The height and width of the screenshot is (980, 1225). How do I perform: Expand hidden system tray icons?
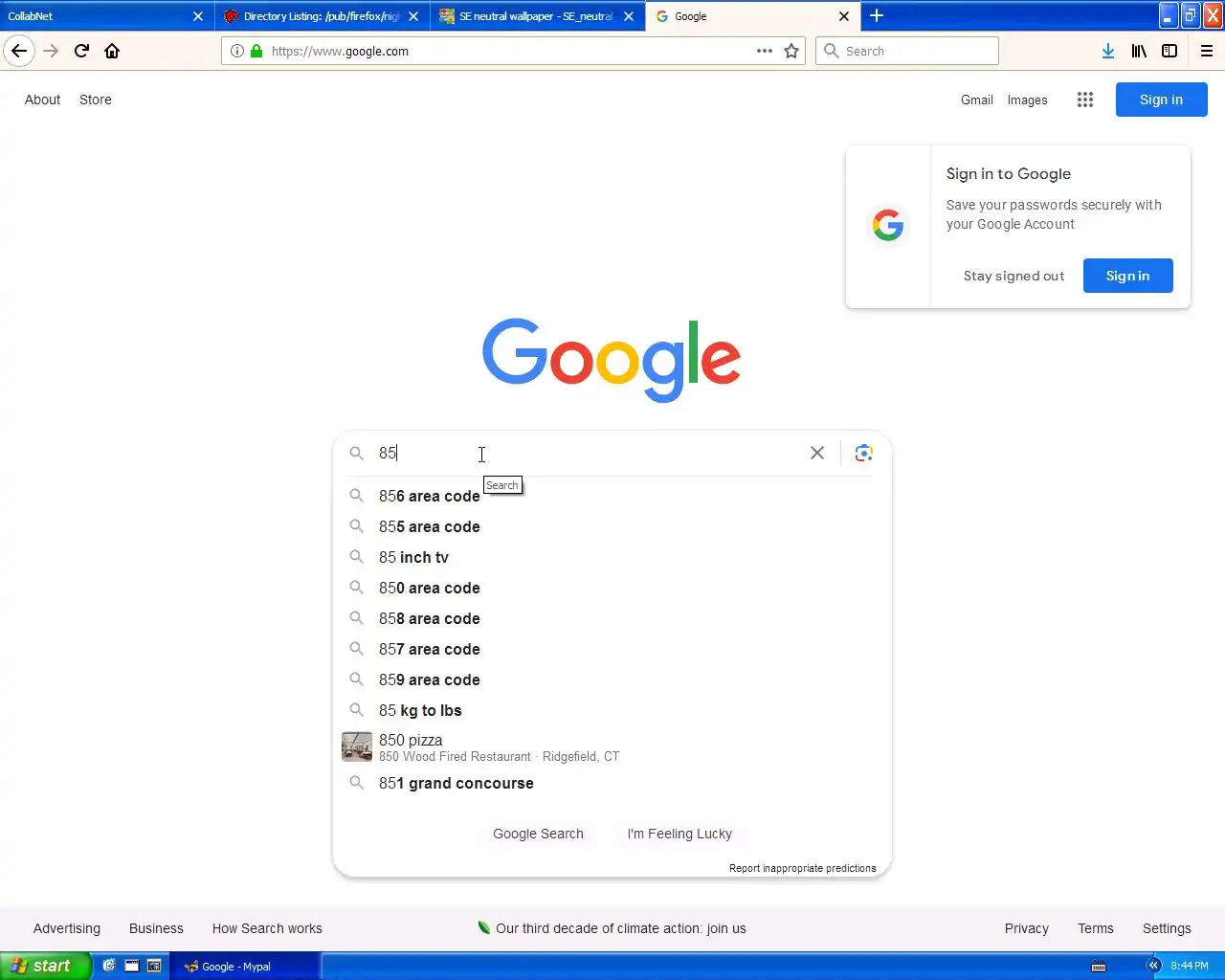(x=1153, y=966)
